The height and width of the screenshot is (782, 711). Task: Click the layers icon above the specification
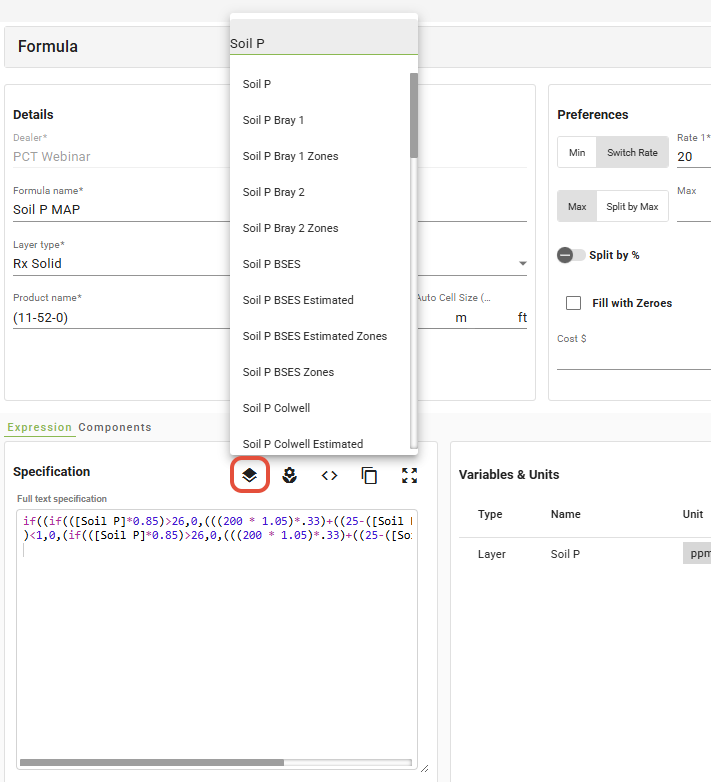249,476
